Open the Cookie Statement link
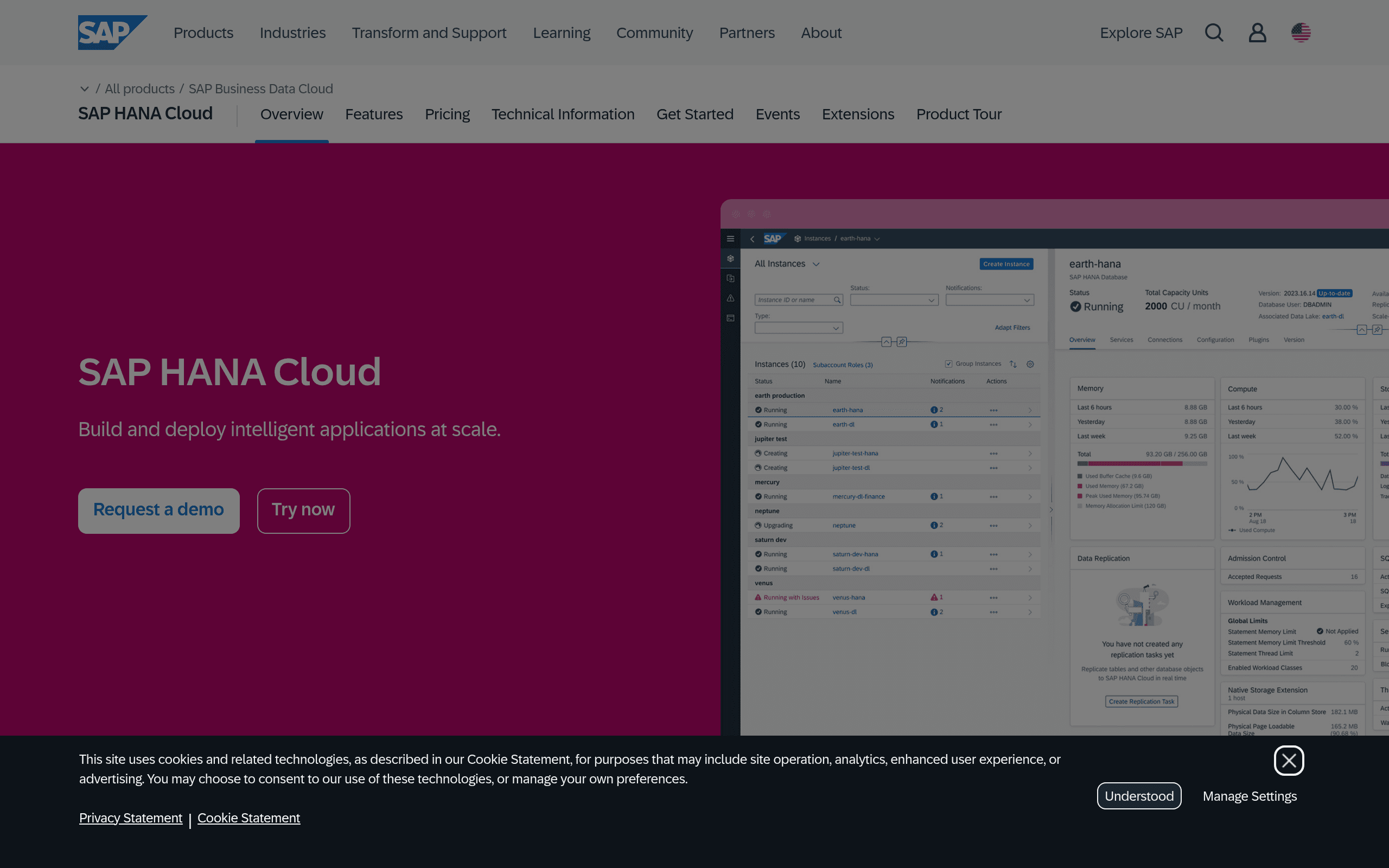The height and width of the screenshot is (868, 1389). click(249, 818)
